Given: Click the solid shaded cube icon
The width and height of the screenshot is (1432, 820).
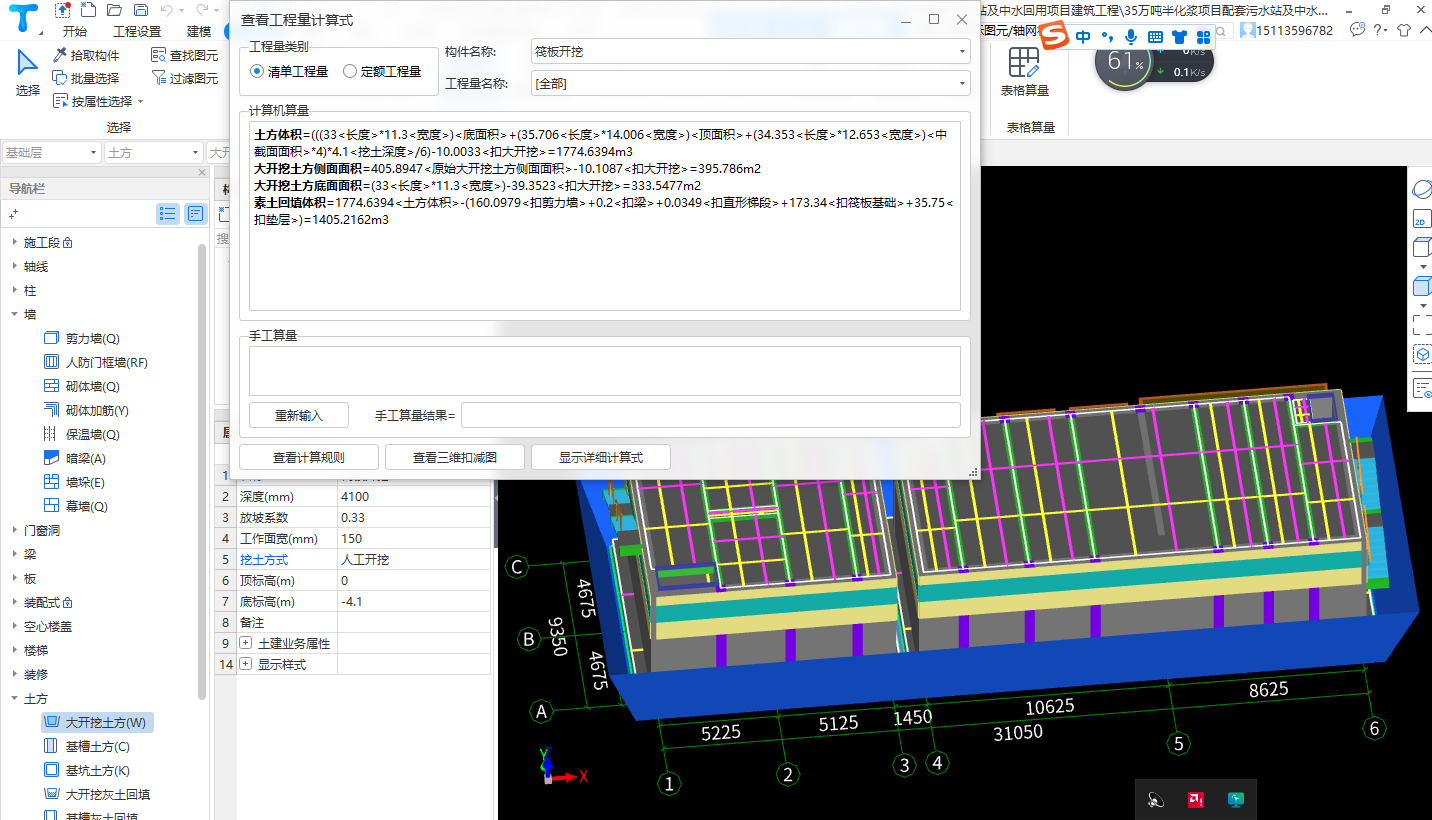Looking at the screenshot, I should point(1421,286).
